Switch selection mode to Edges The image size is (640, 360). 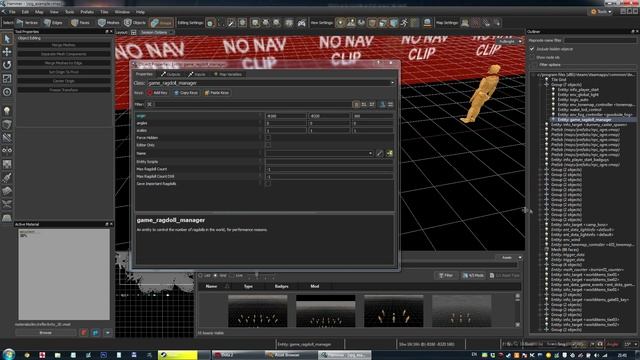point(53,23)
